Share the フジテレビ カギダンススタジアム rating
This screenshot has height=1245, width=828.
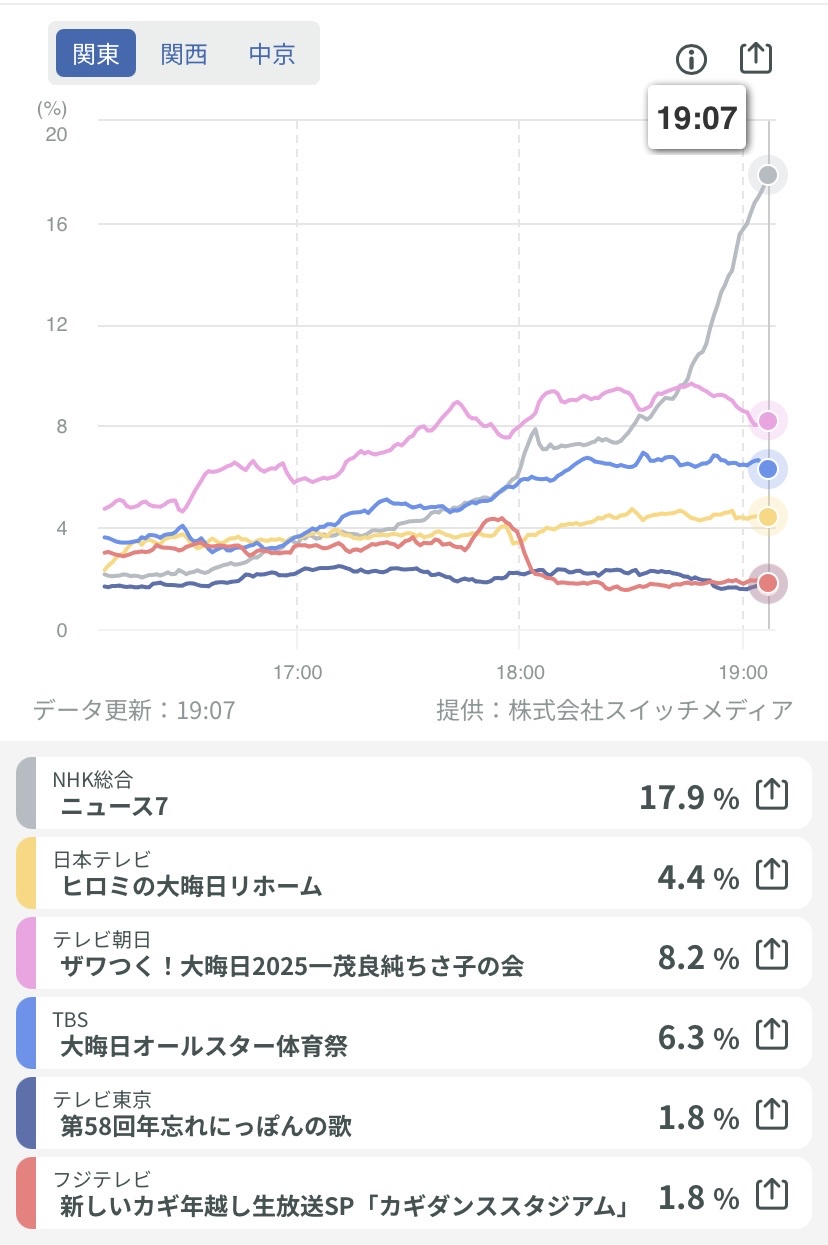pyautogui.click(x=771, y=1193)
